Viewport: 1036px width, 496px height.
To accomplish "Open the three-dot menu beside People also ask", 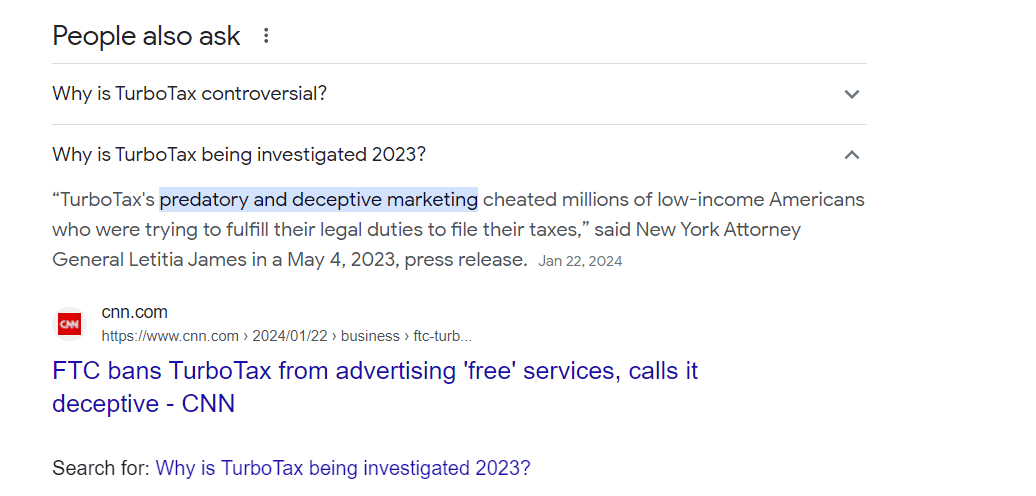I will (x=266, y=36).
